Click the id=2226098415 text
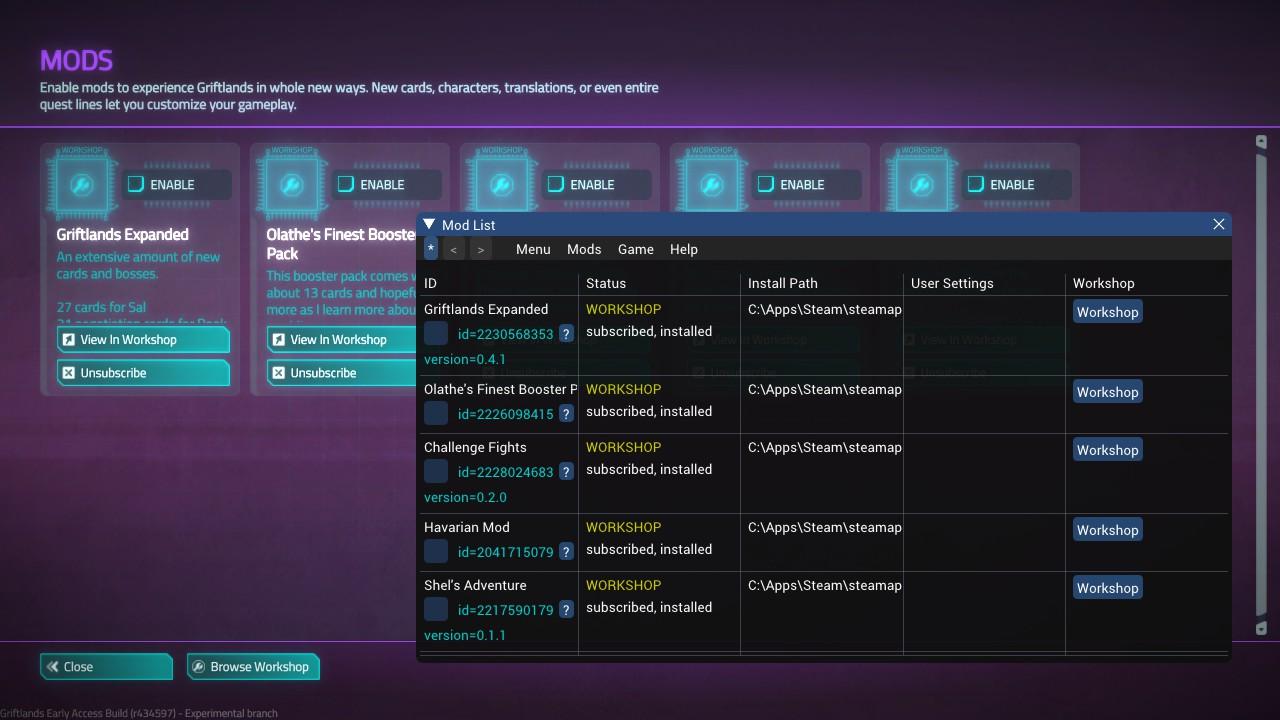This screenshot has height=720, width=1280. pos(505,414)
